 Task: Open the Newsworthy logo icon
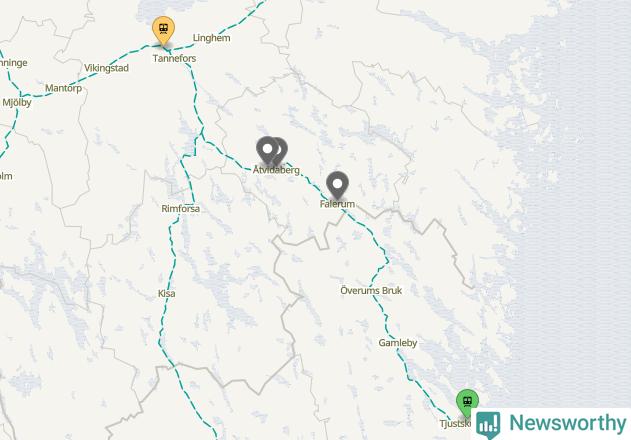488,425
